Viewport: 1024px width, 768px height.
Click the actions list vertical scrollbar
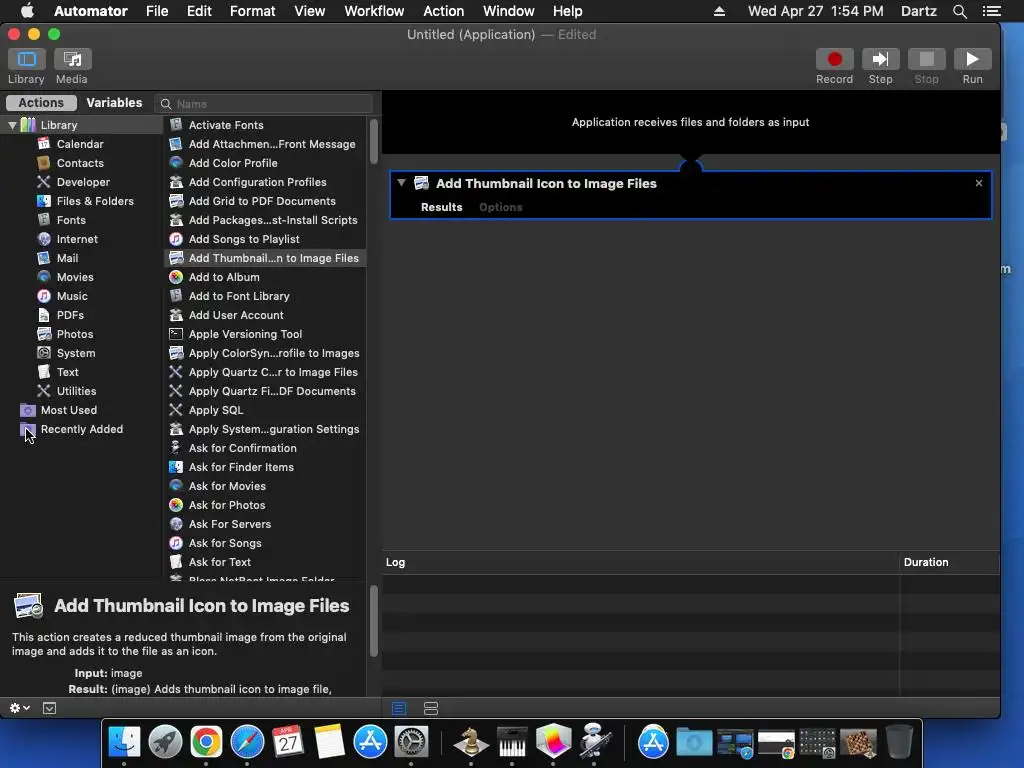(374, 142)
